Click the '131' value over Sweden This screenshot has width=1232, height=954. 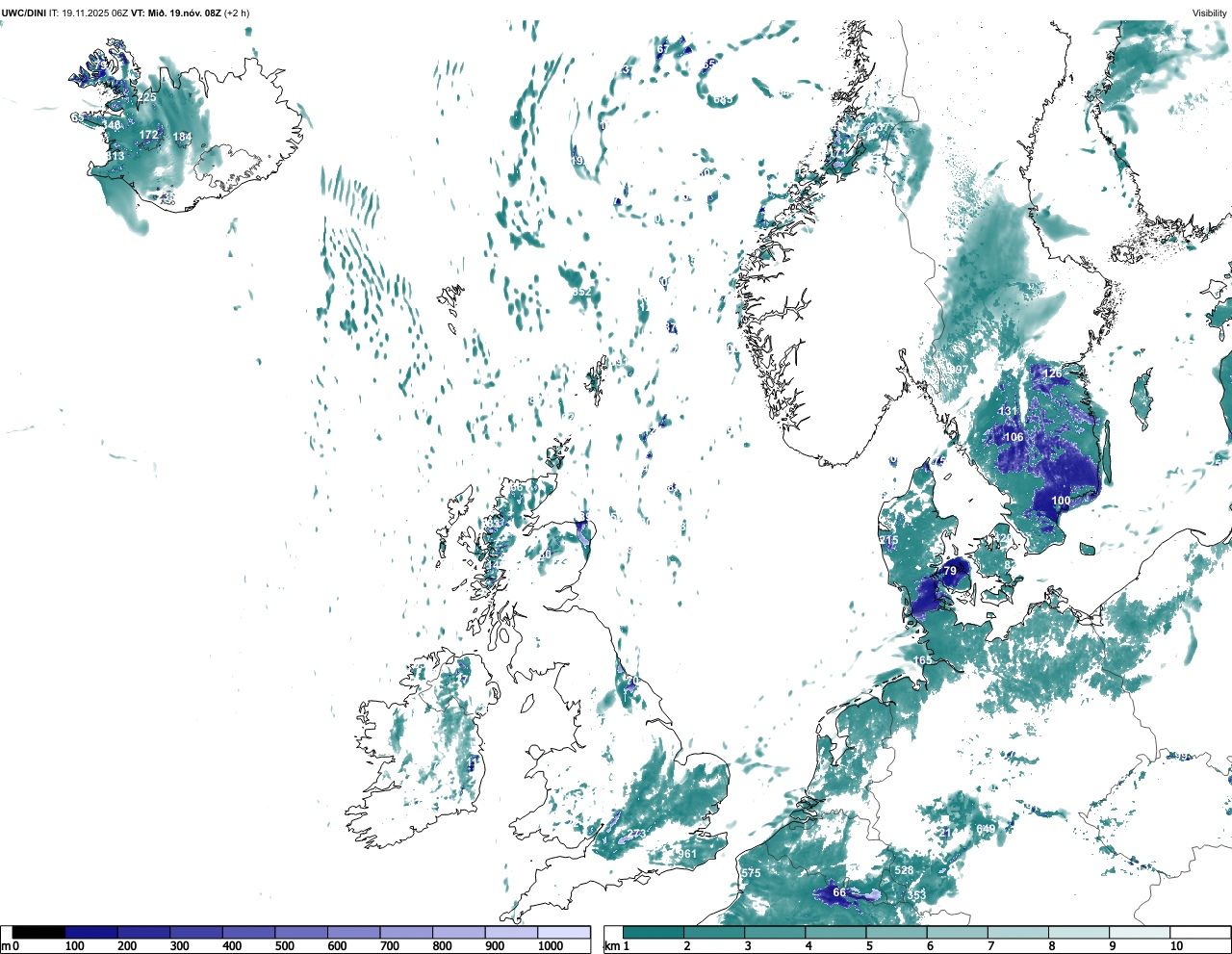pyautogui.click(x=1008, y=411)
